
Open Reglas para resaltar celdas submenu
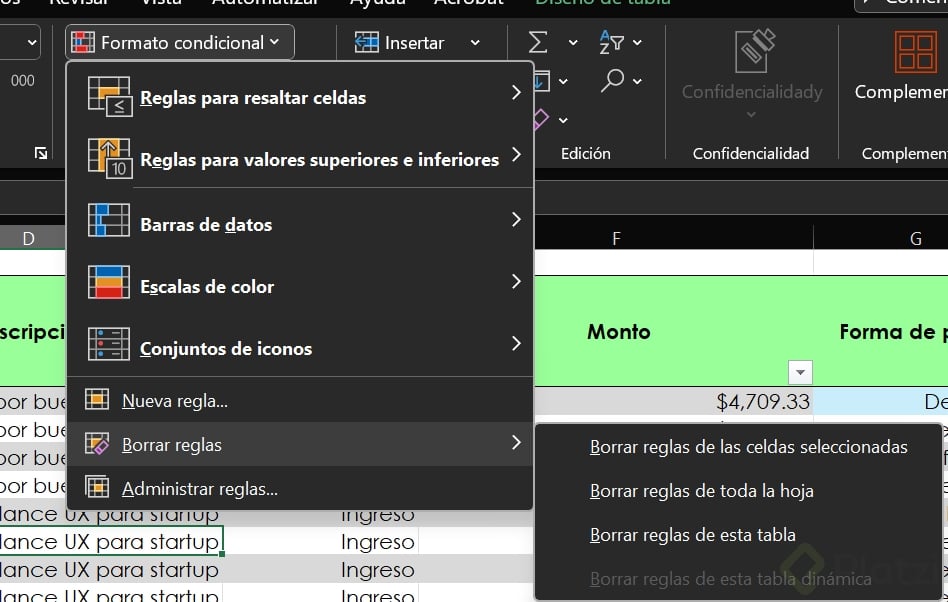coord(300,95)
